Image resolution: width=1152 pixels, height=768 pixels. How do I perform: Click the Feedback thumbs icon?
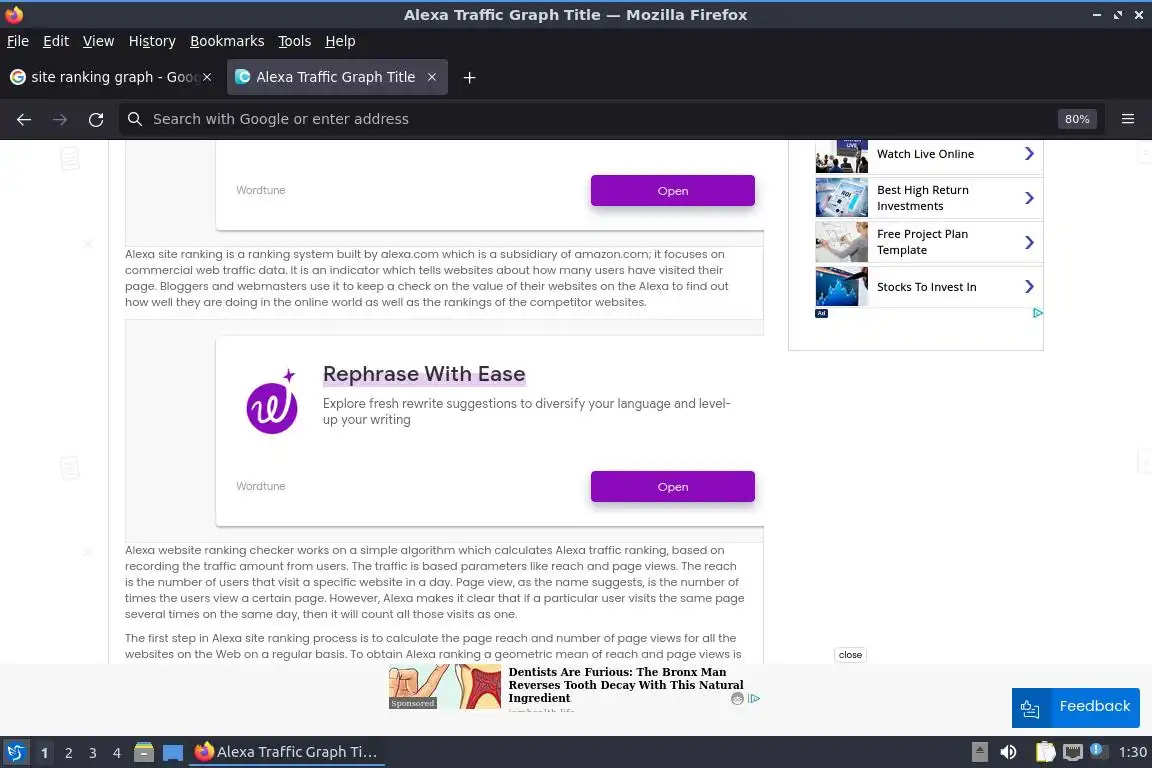[x=1030, y=708]
